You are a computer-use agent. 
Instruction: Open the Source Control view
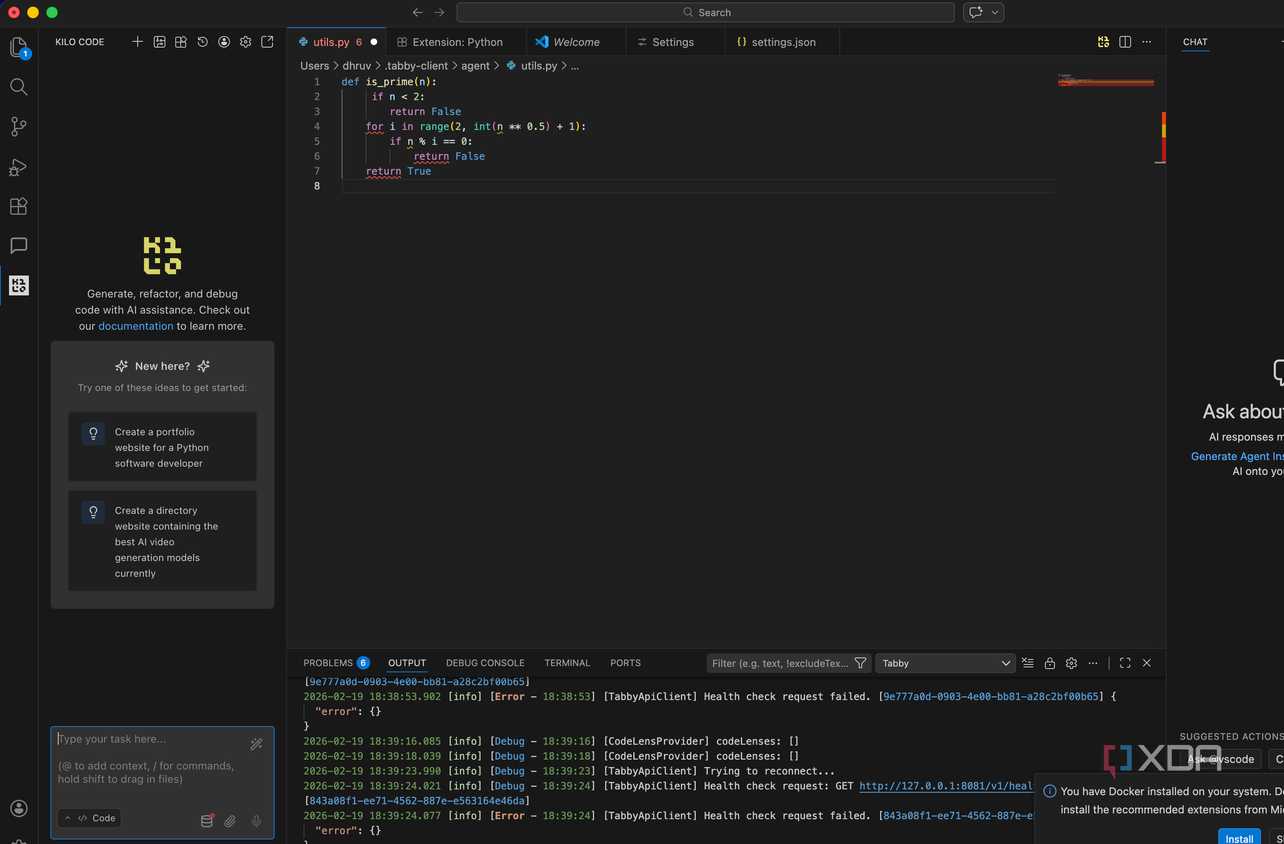tap(18, 127)
